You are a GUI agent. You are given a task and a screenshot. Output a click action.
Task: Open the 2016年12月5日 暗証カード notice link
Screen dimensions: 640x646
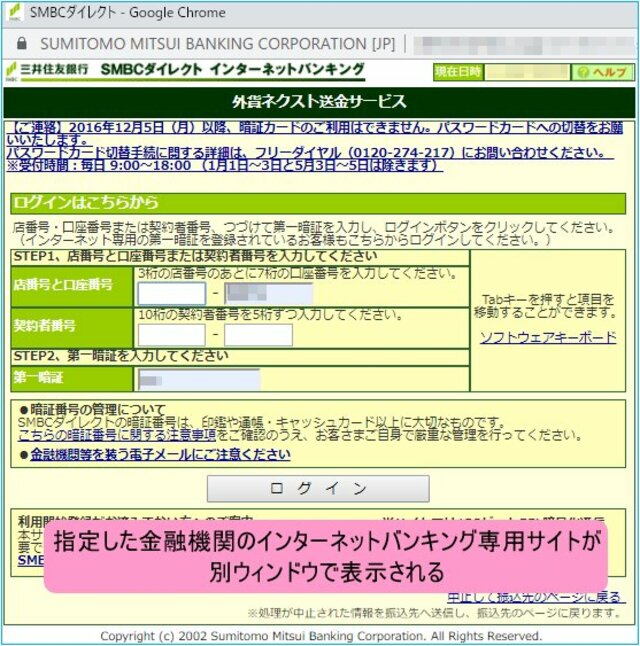tap(315, 146)
